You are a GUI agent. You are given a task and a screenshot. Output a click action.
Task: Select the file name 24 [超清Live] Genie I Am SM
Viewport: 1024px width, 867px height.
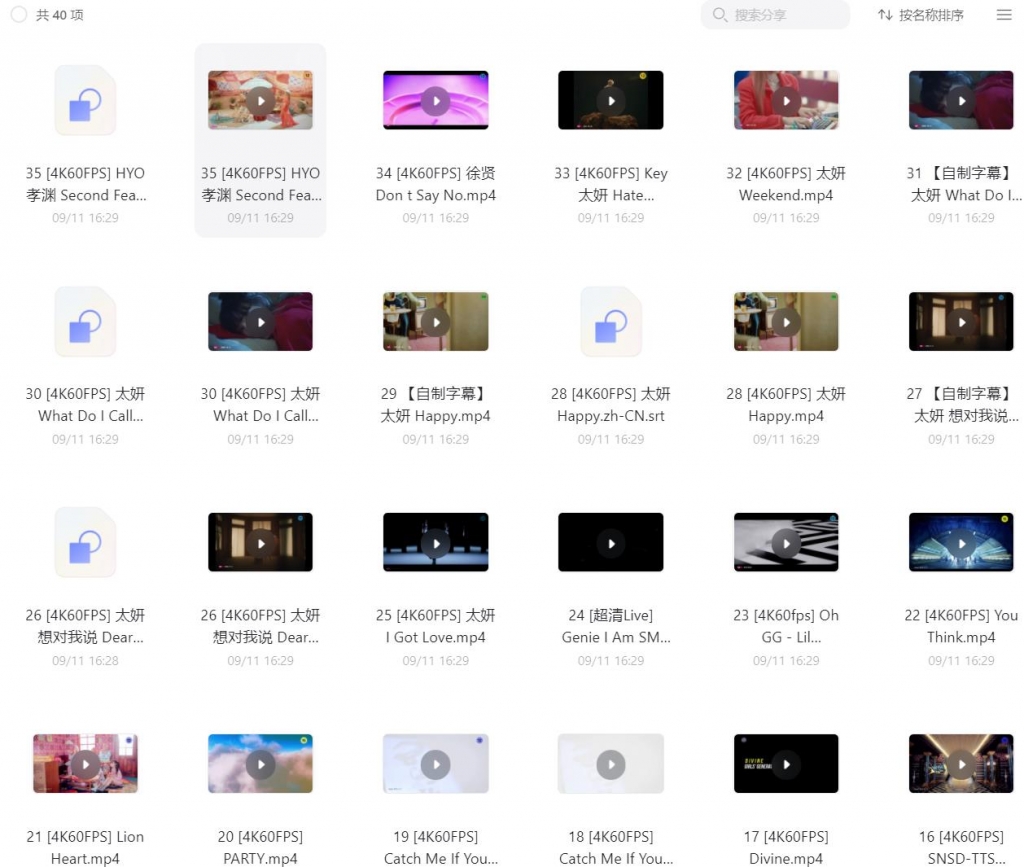[616, 626]
